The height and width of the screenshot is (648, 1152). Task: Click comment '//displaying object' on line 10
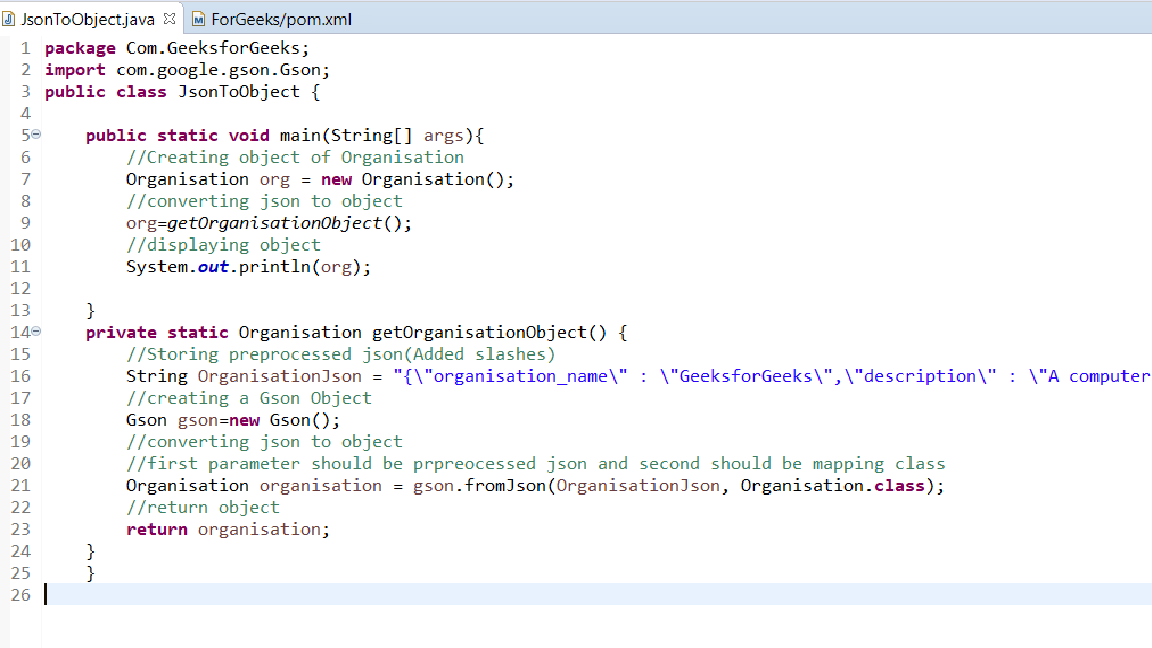click(223, 245)
